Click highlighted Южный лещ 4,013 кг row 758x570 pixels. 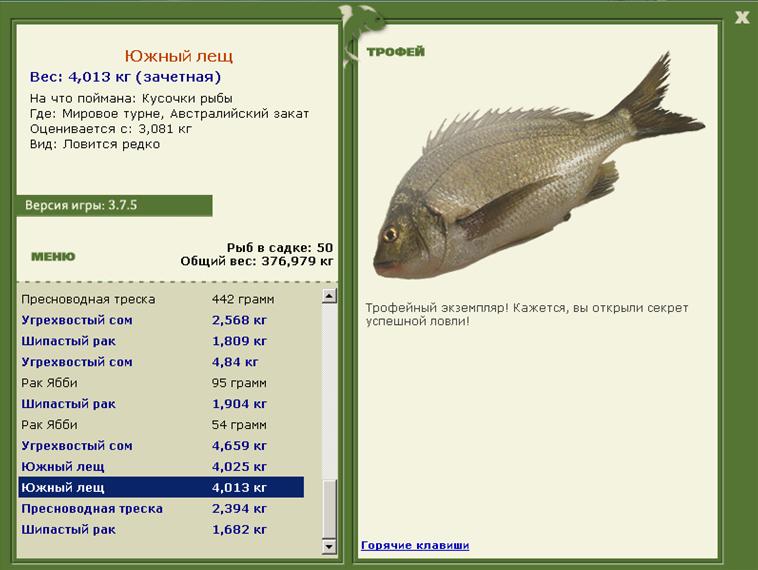(x=161, y=487)
